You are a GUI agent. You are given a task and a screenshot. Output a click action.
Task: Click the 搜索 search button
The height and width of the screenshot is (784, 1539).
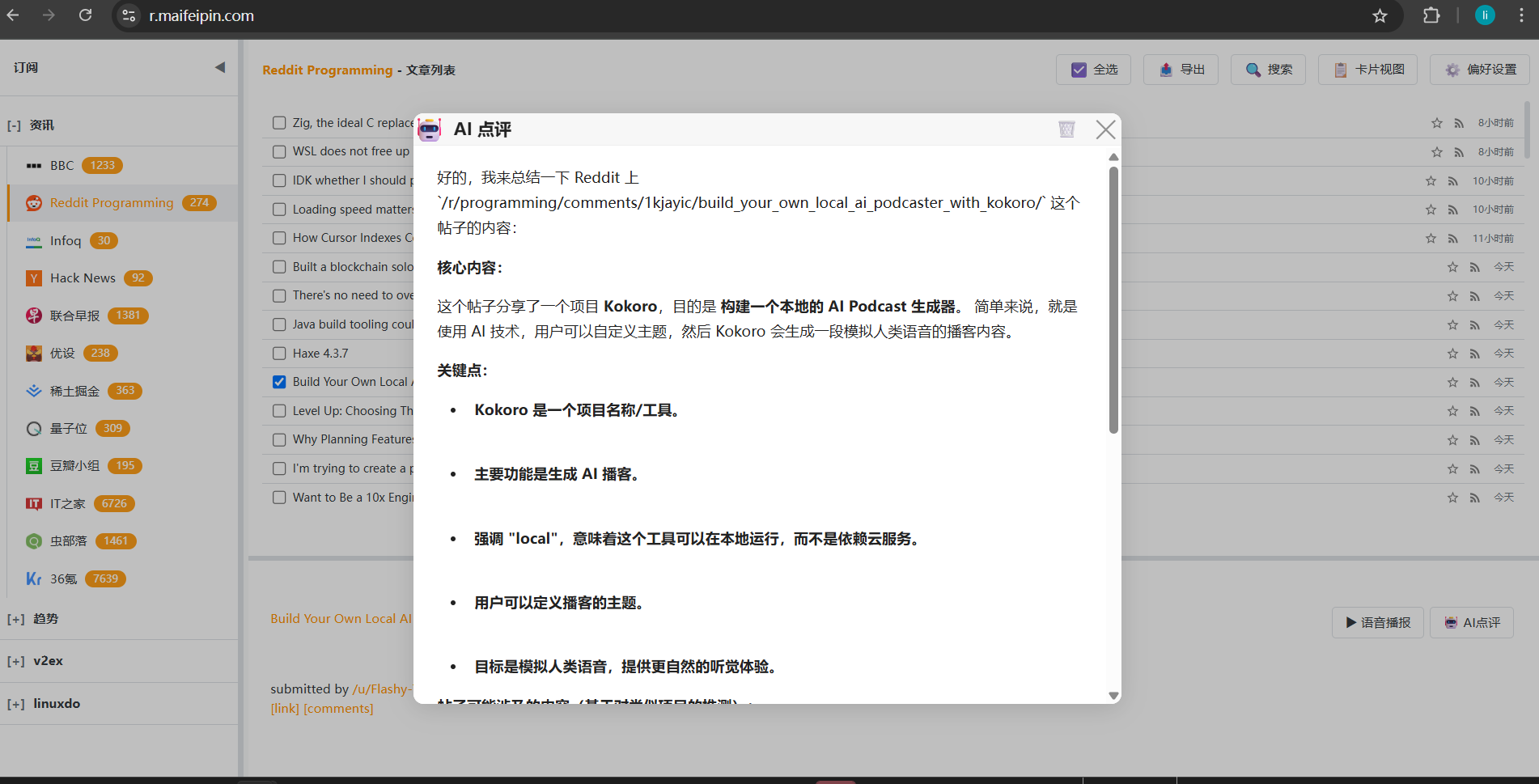pyautogui.click(x=1268, y=70)
